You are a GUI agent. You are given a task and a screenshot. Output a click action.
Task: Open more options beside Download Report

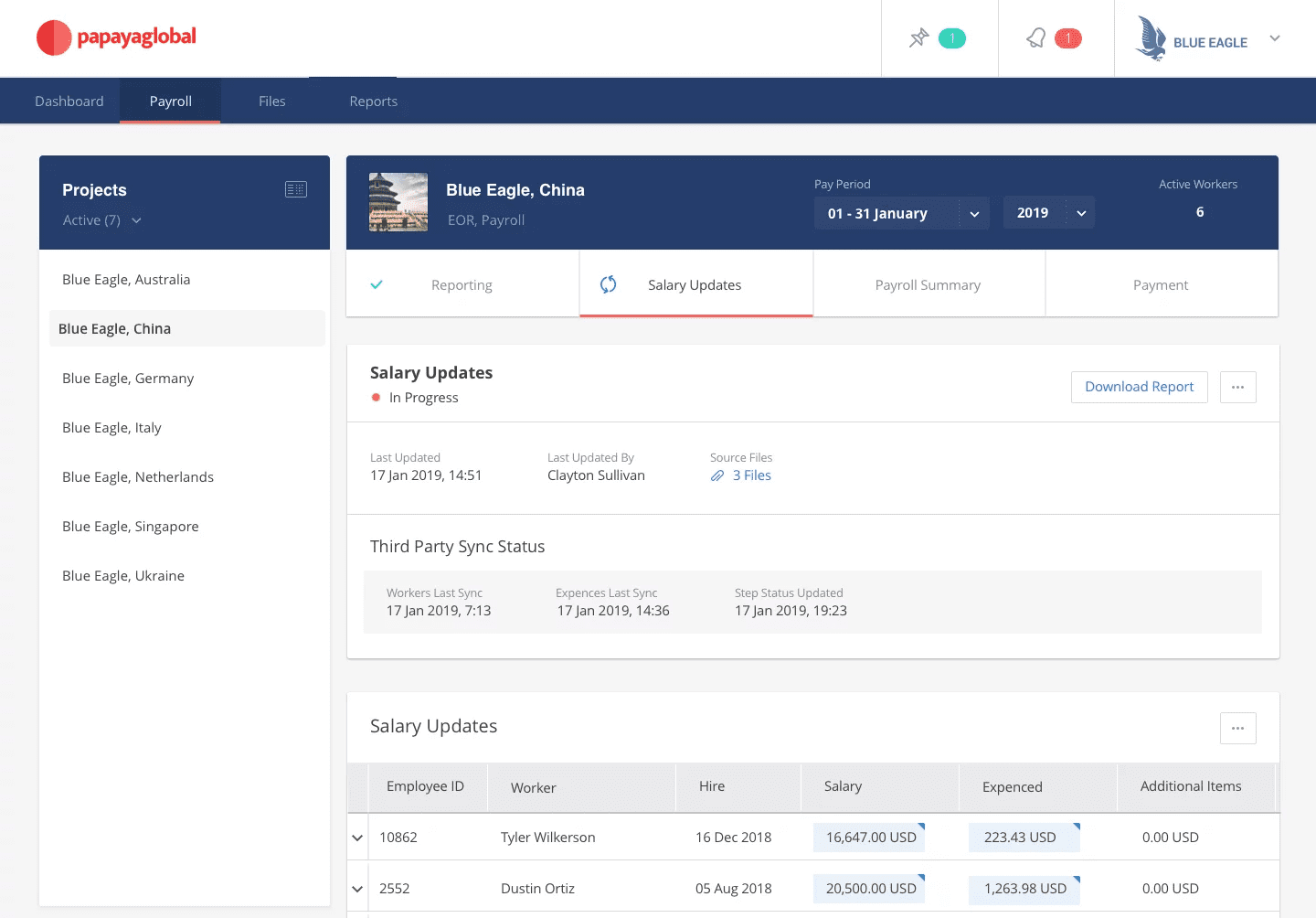[1237, 387]
